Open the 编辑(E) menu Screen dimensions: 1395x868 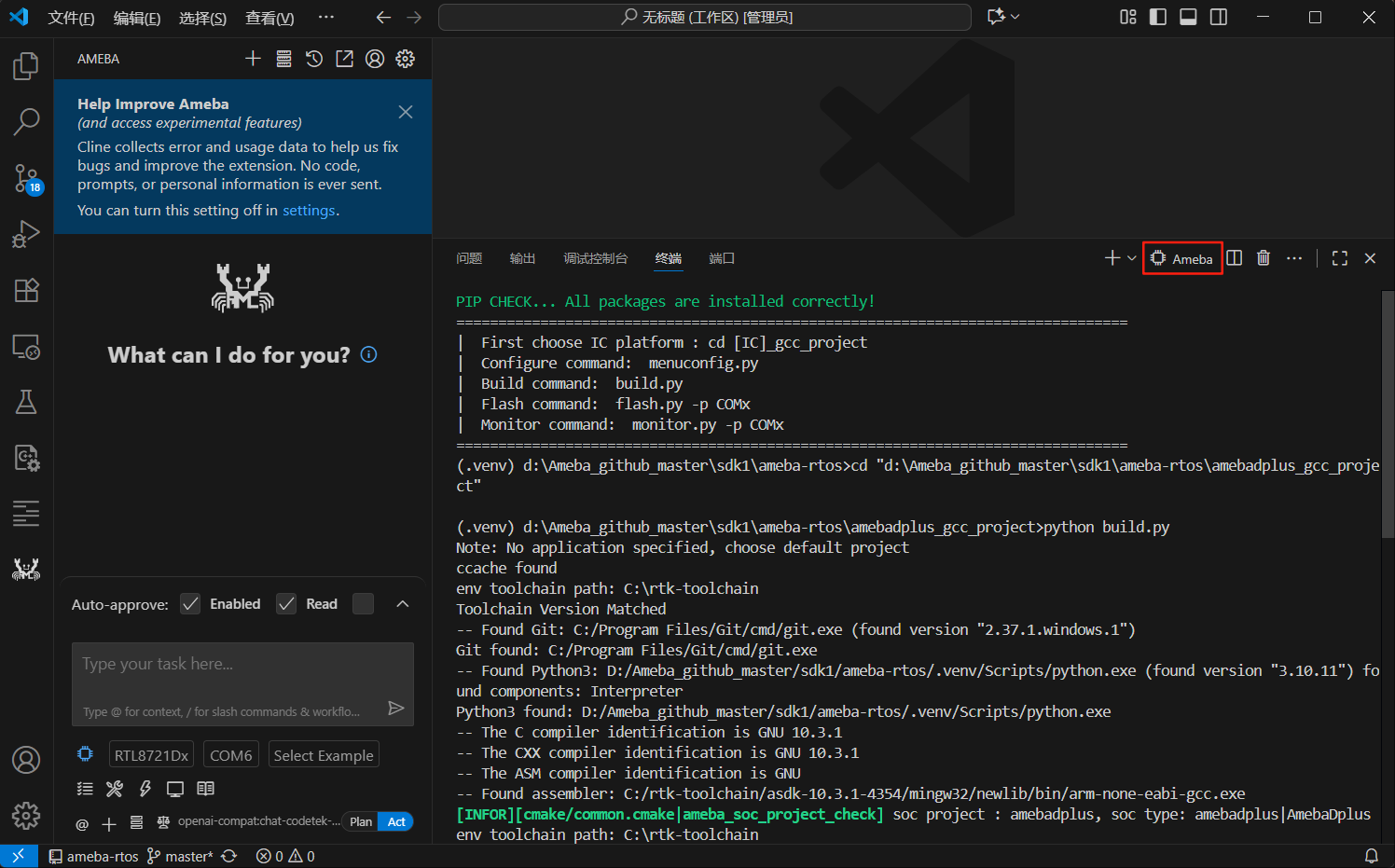coord(136,18)
